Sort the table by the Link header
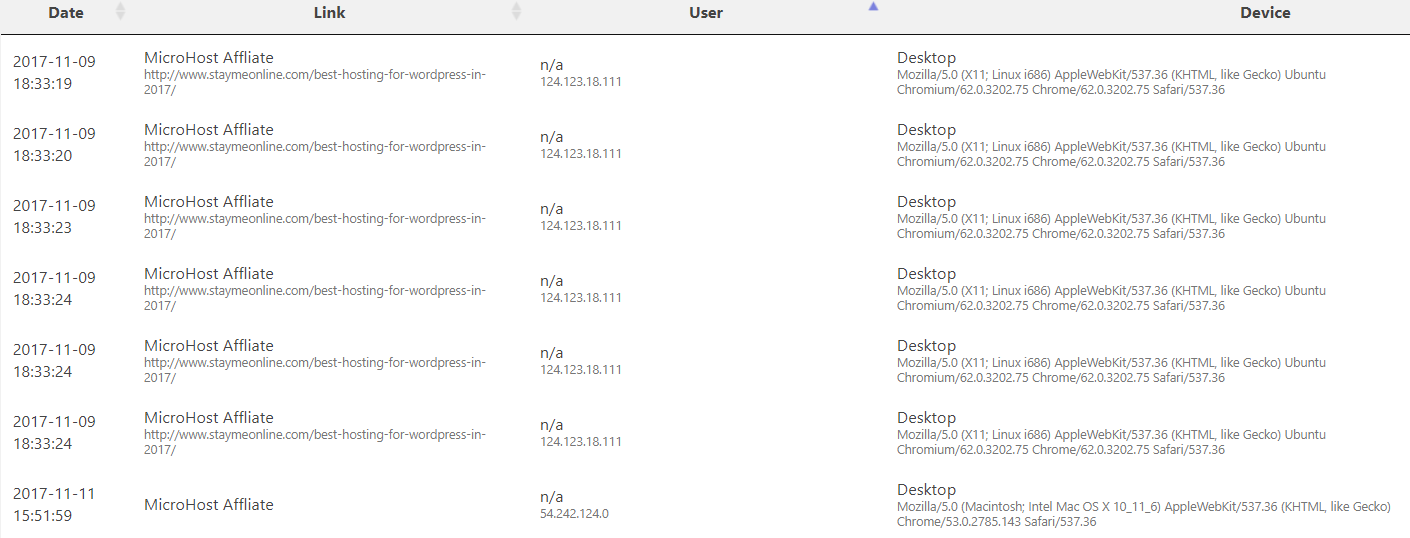1410x538 pixels. point(329,13)
